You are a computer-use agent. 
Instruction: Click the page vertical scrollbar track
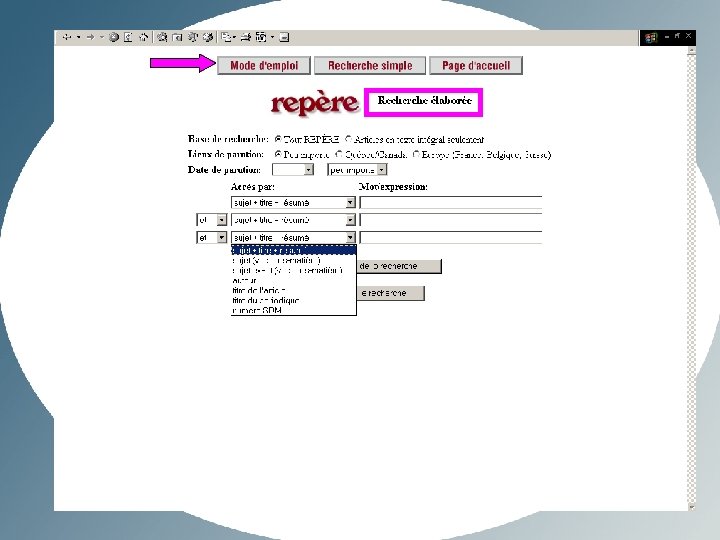[x=691, y=279]
